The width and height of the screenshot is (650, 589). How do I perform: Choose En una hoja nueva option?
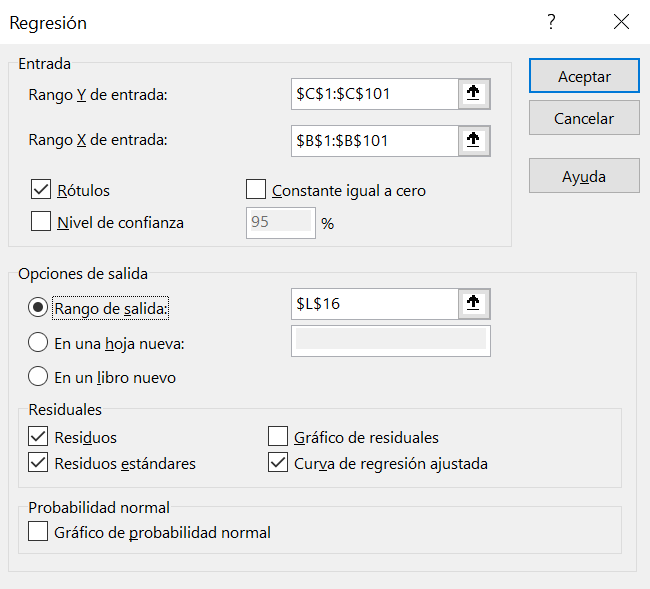point(39,343)
